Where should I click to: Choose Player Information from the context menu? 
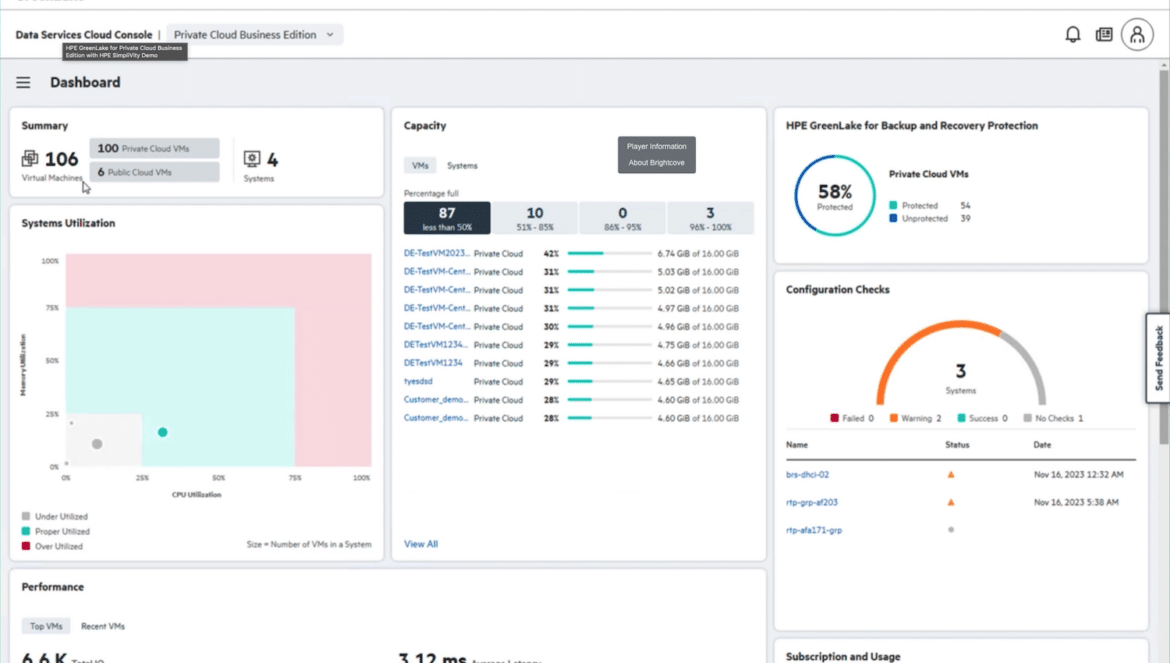(657, 147)
